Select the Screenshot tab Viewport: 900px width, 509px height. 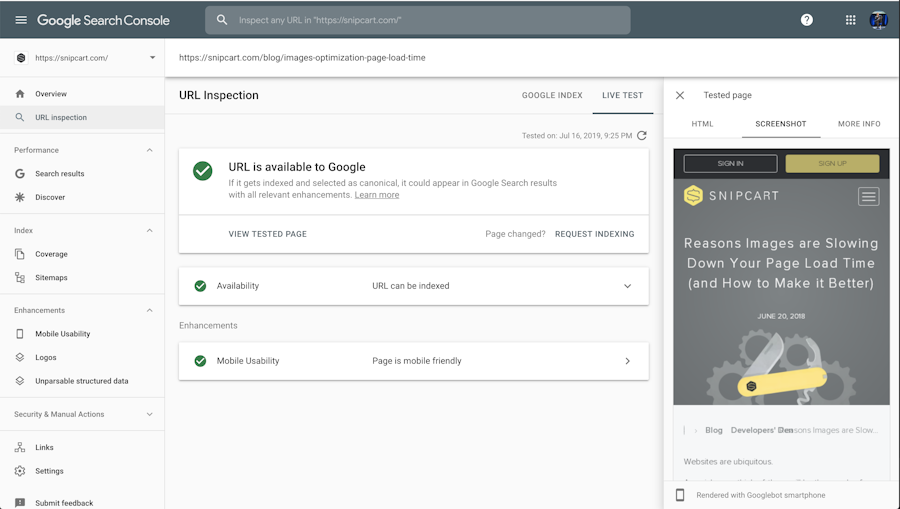pyautogui.click(x=781, y=124)
